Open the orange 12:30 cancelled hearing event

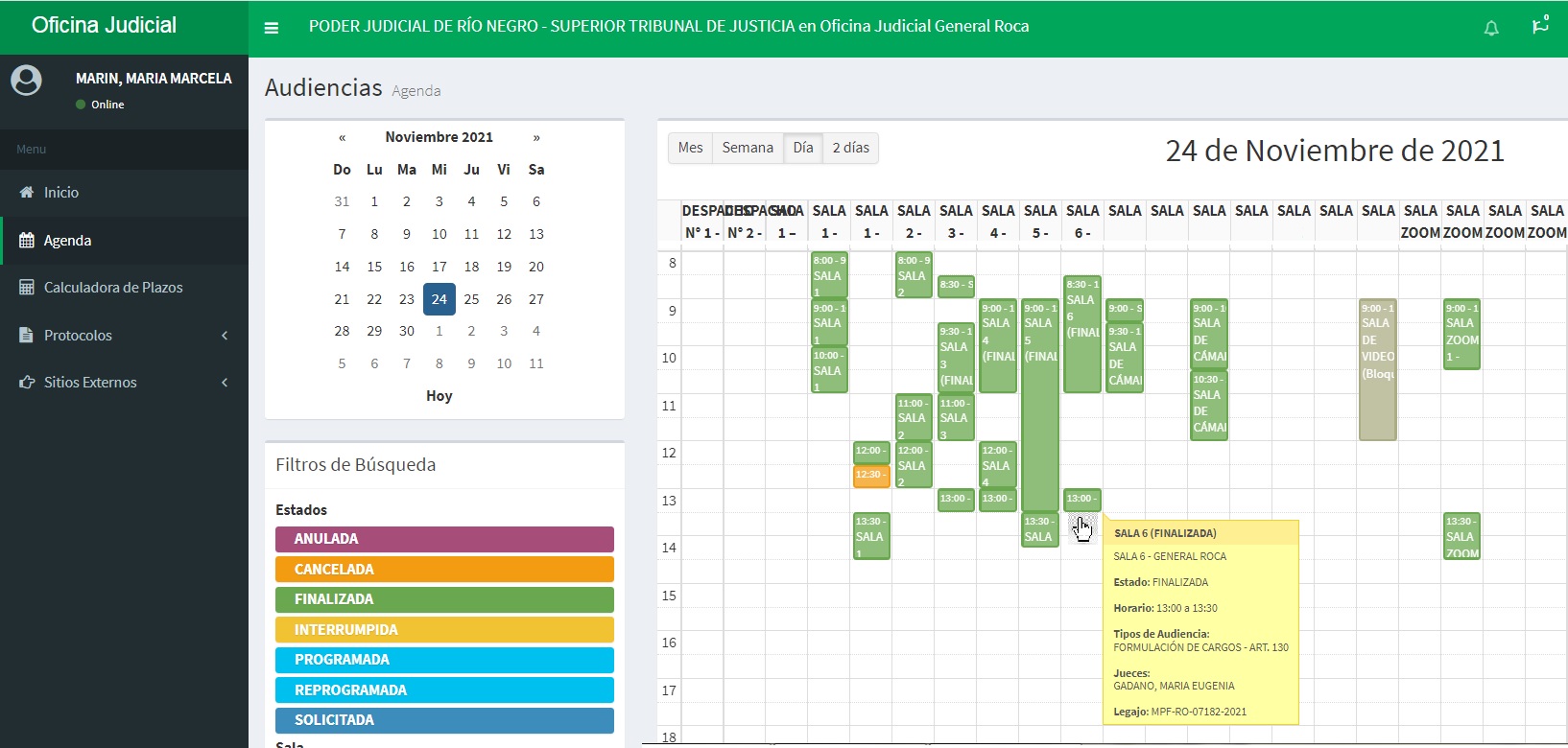click(x=870, y=476)
